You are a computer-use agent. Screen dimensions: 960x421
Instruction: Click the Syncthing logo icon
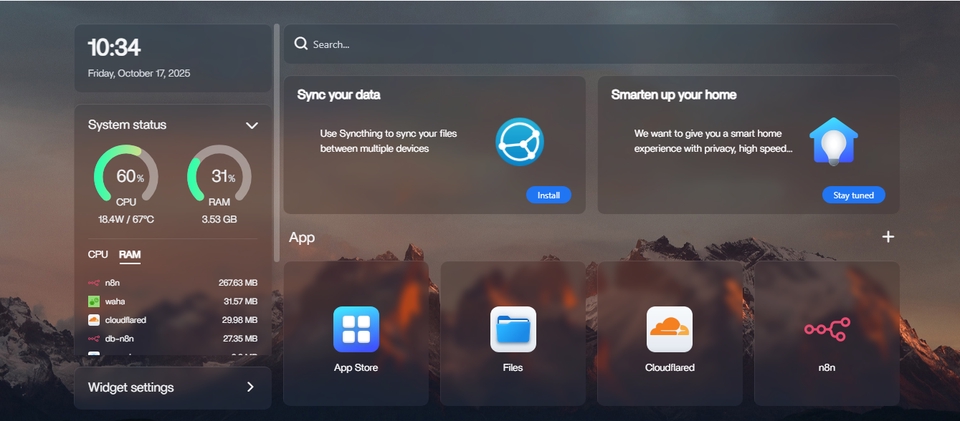pos(519,141)
